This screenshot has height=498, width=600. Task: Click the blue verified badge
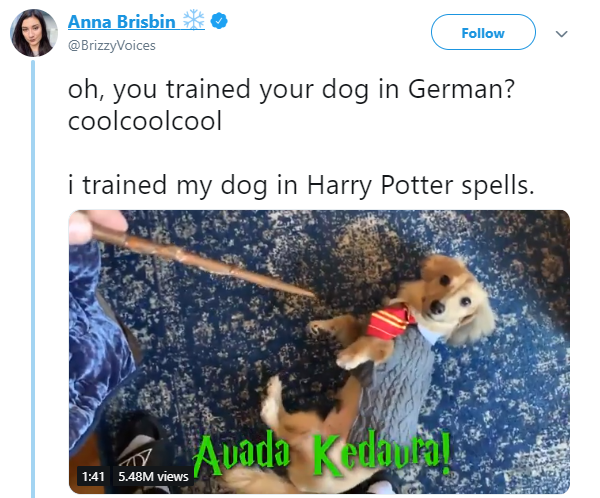219,21
